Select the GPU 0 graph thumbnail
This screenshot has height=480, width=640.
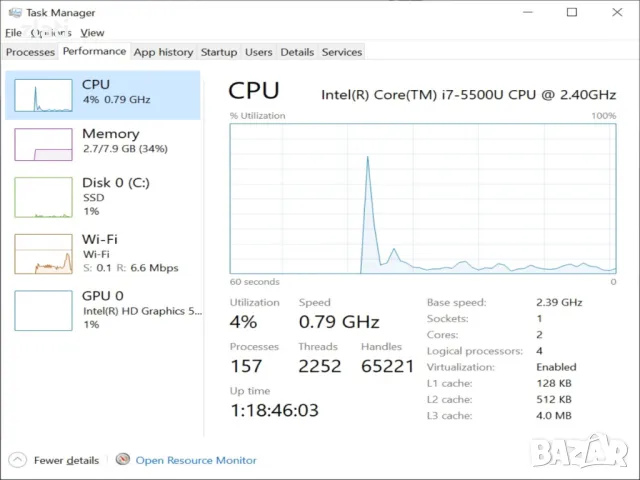click(43, 310)
